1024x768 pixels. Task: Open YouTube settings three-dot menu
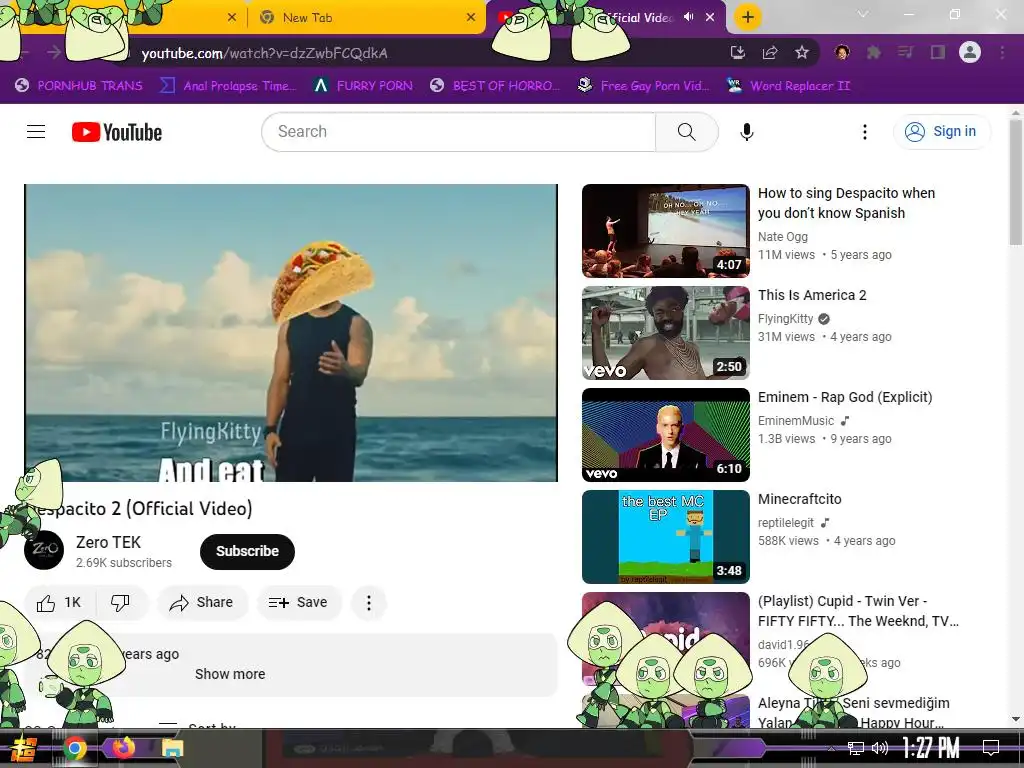(865, 132)
